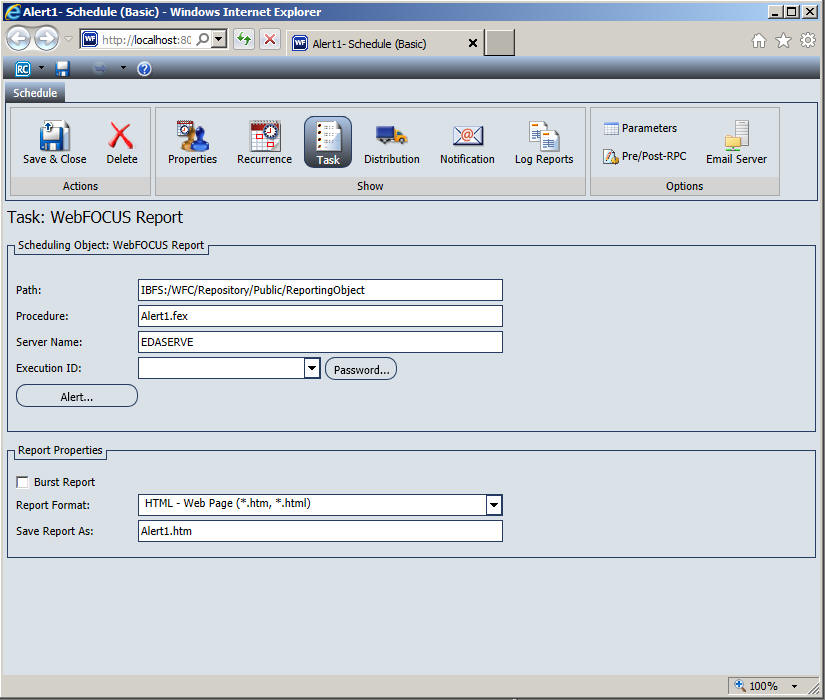Open the recent pages dropdown arrow
Screen dimensions: 825x700
coord(68,38)
